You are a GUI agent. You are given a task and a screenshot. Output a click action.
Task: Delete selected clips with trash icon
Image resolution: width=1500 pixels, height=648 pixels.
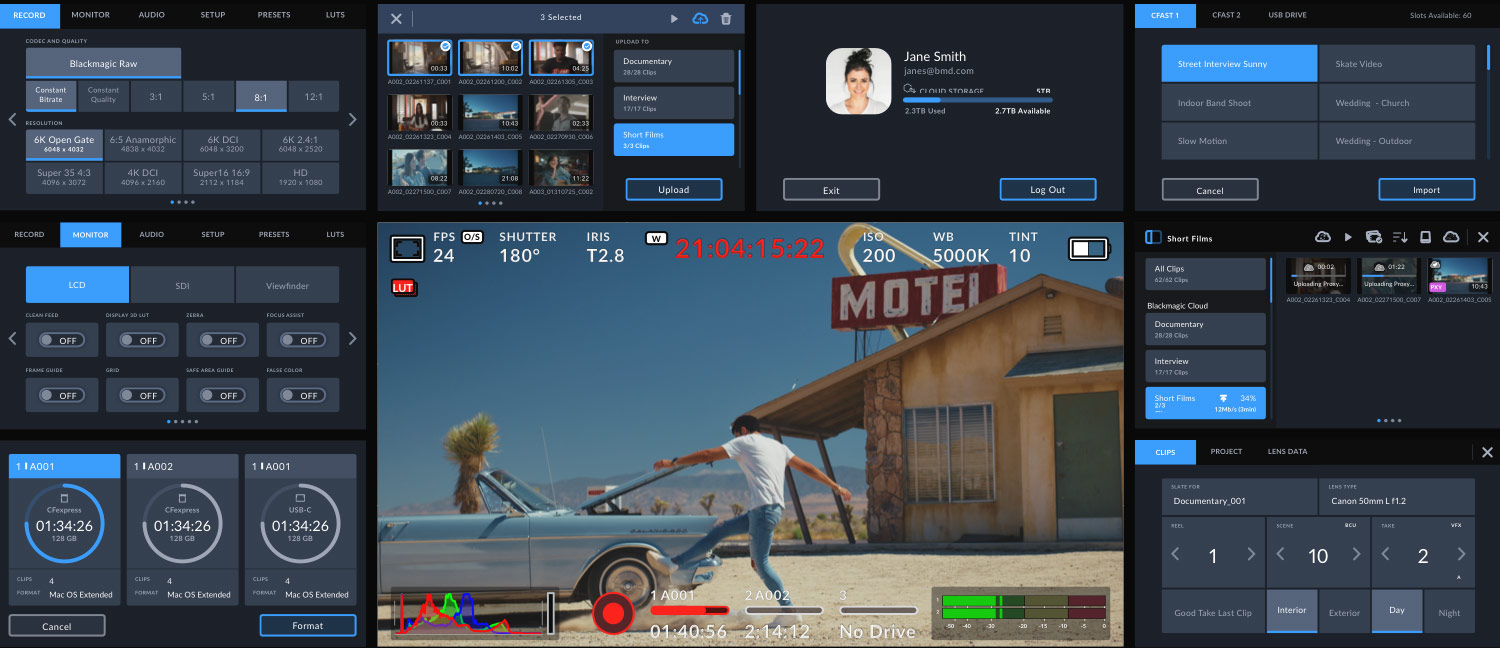pos(726,19)
